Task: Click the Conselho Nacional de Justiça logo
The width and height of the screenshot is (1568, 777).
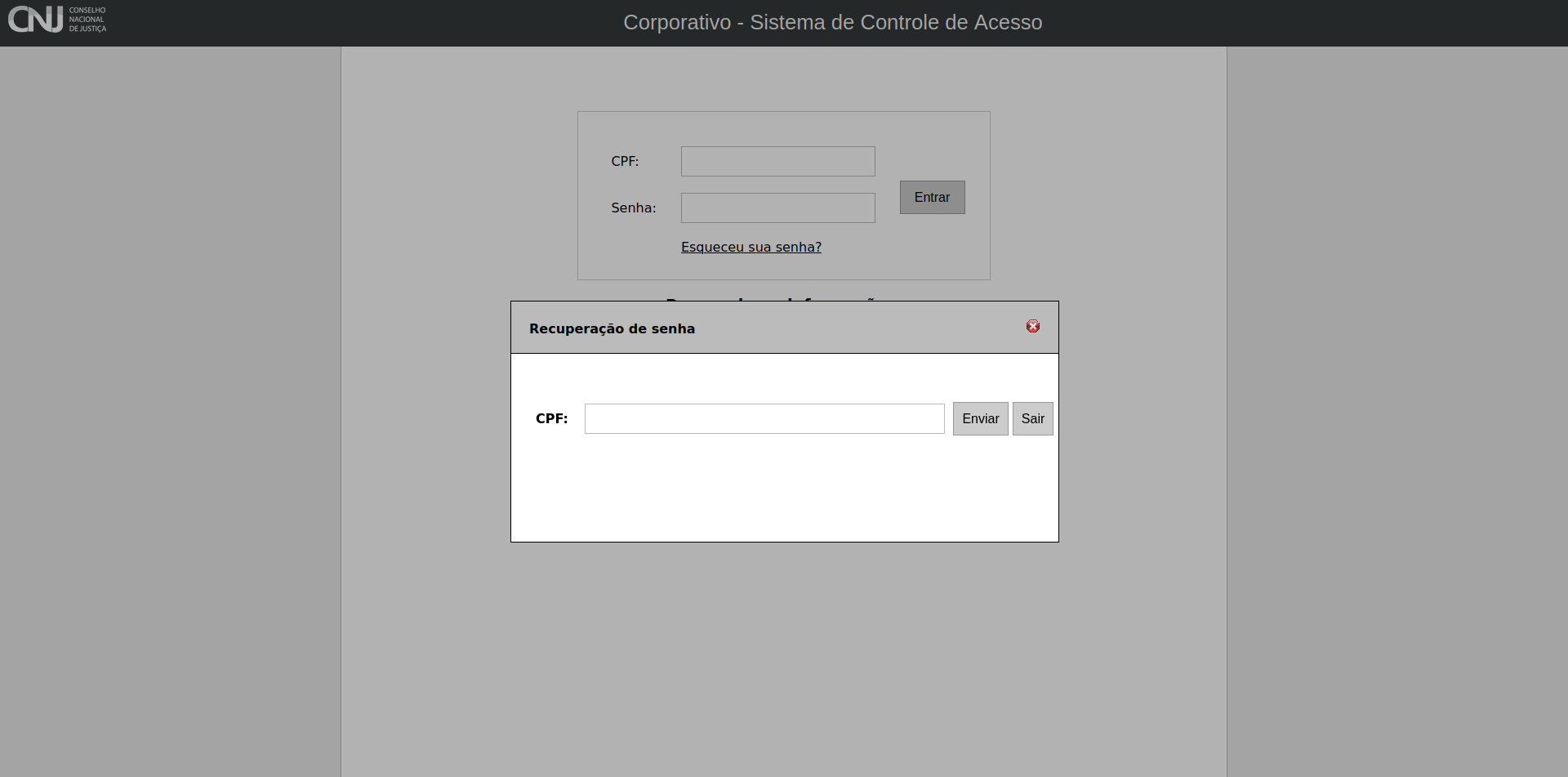Action: (x=56, y=20)
